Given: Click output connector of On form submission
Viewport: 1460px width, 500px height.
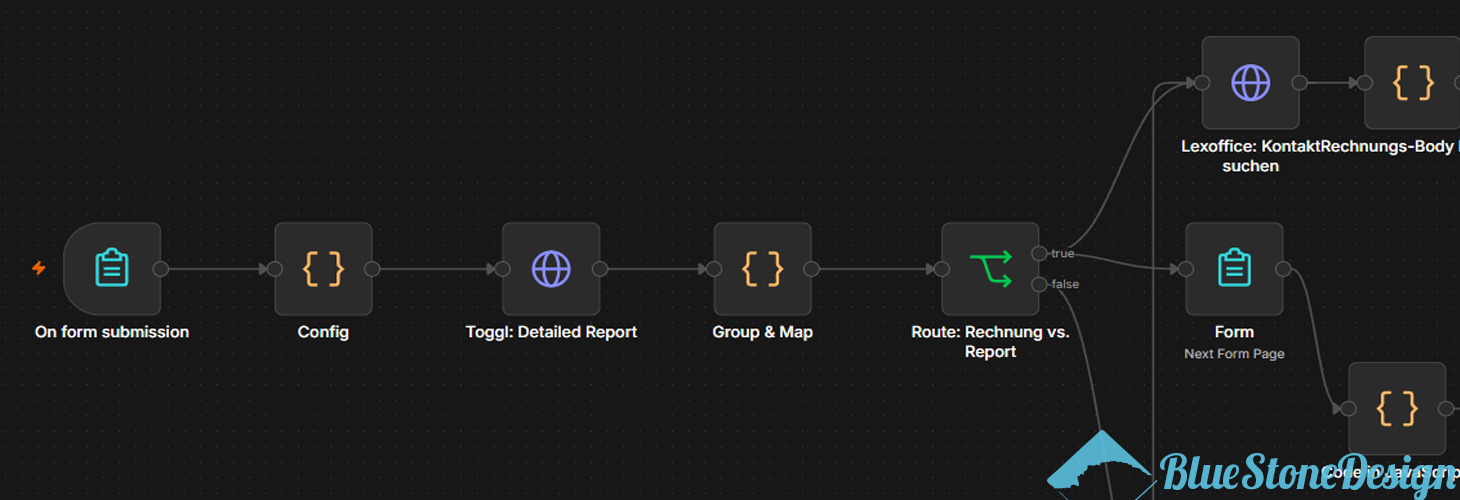Looking at the screenshot, I should 161,269.
